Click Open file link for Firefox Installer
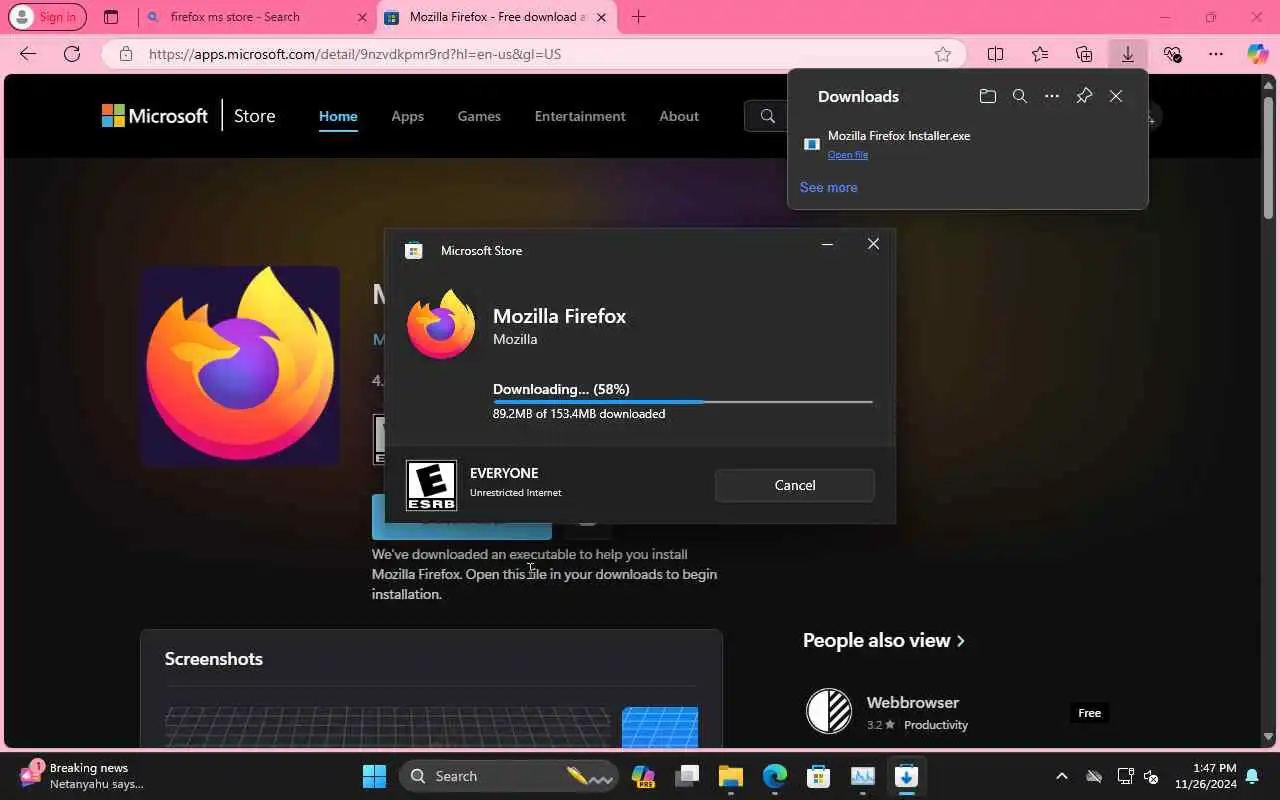Image resolution: width=1280 pixels, height=800 pixels. point(848,155)
